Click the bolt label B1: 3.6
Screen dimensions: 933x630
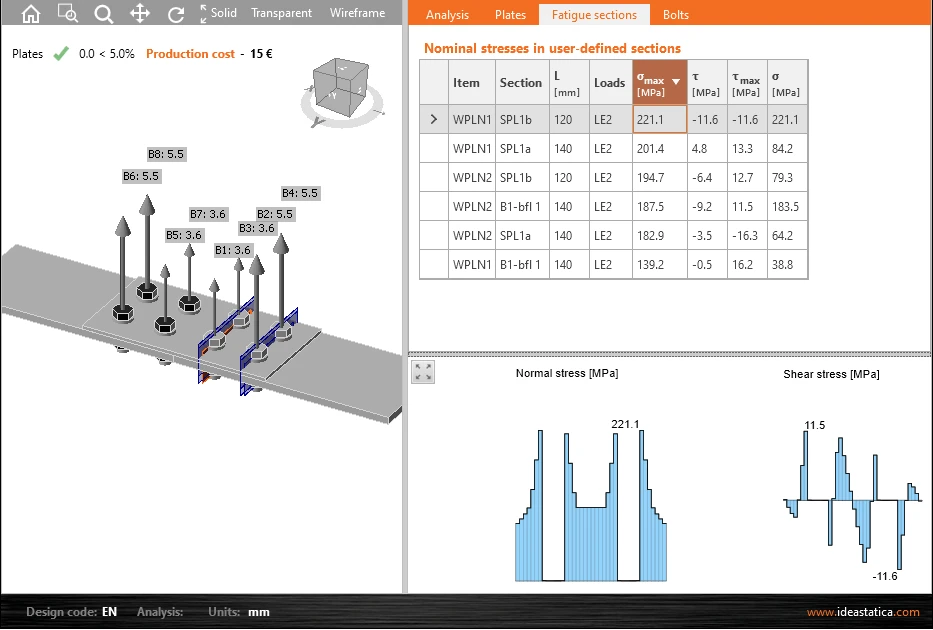coord(233,250)
